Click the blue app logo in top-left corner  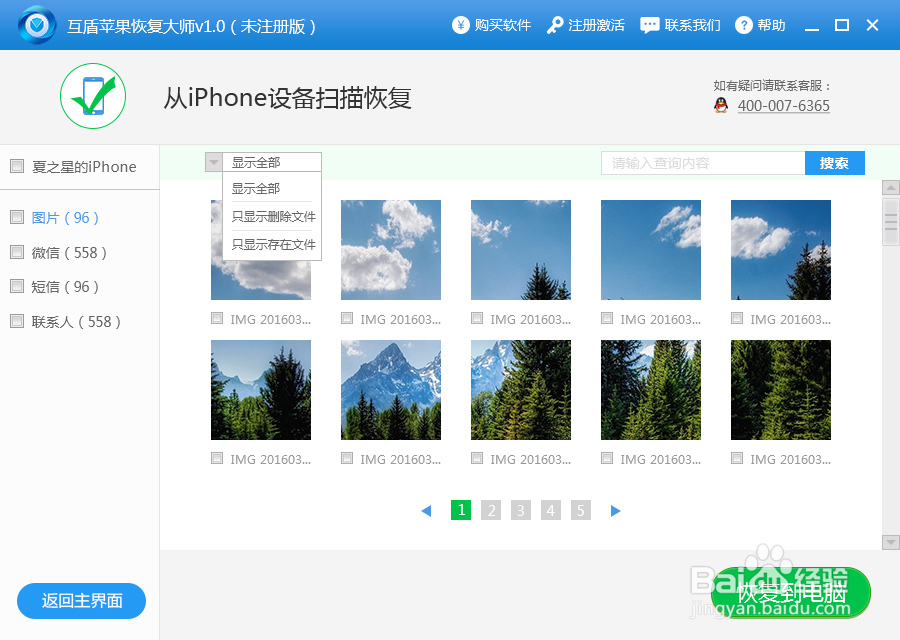36,24
